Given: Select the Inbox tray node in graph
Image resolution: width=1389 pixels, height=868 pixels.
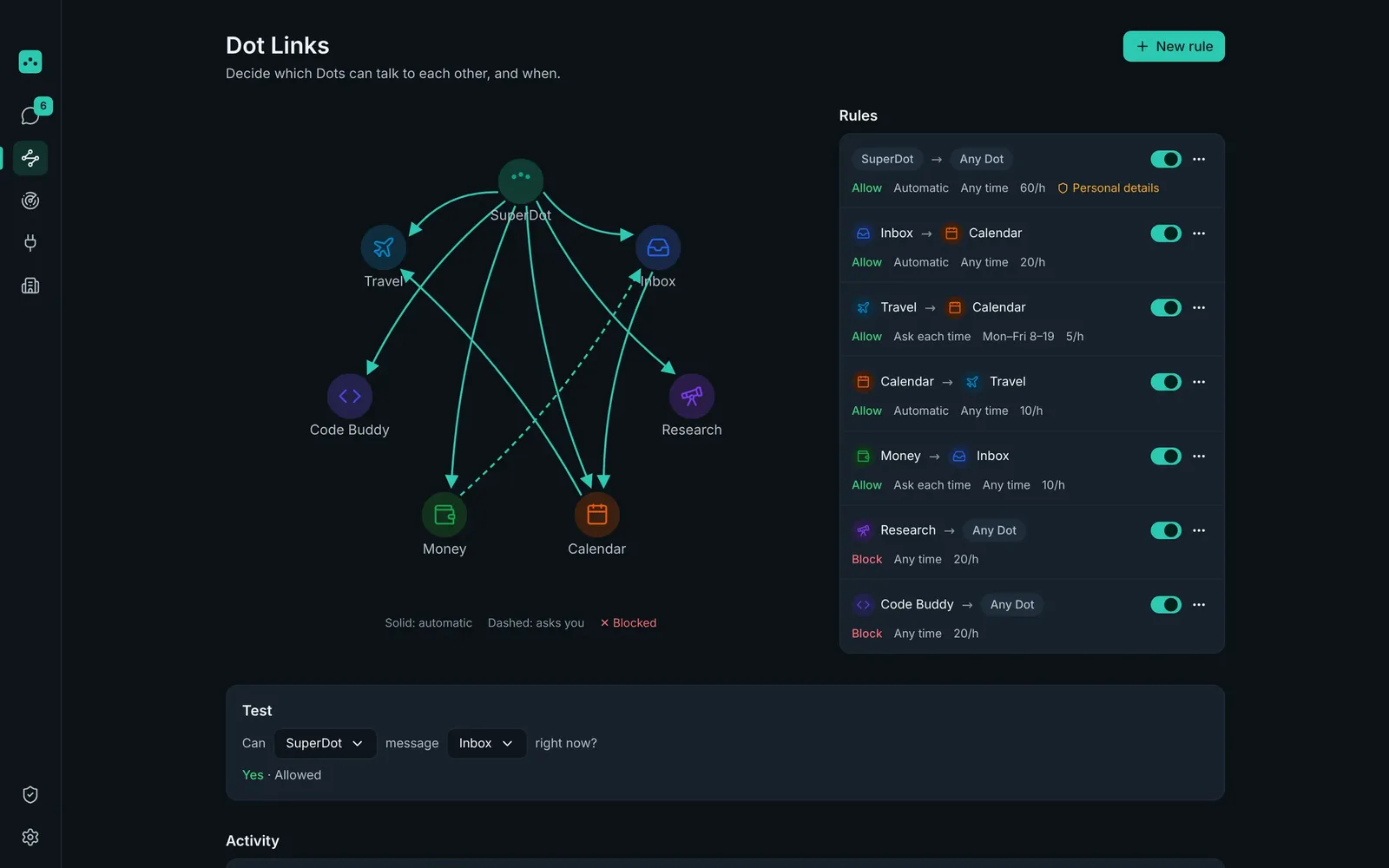Looking at the screenshot, I should 658,247.
